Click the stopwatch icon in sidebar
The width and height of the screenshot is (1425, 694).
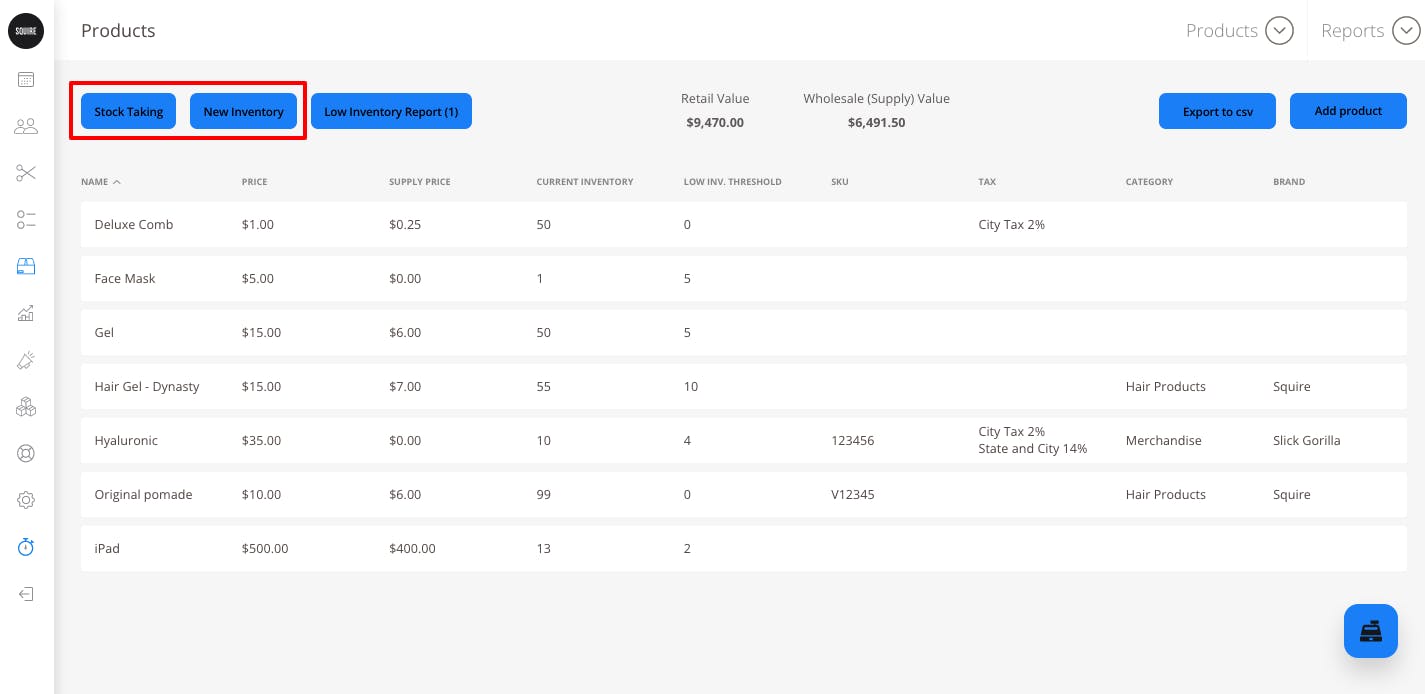click(x=26, y=547)
